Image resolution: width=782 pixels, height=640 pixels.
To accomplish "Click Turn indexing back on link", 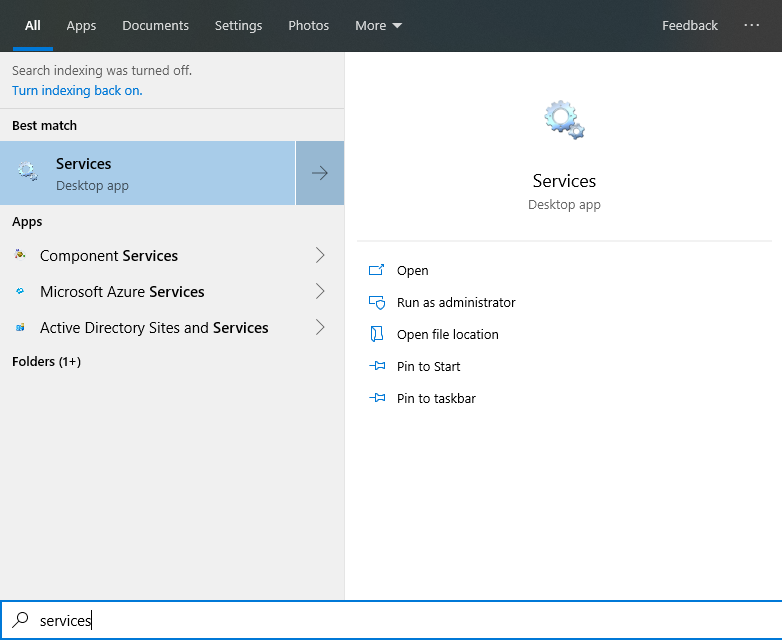I will [77, 90].
